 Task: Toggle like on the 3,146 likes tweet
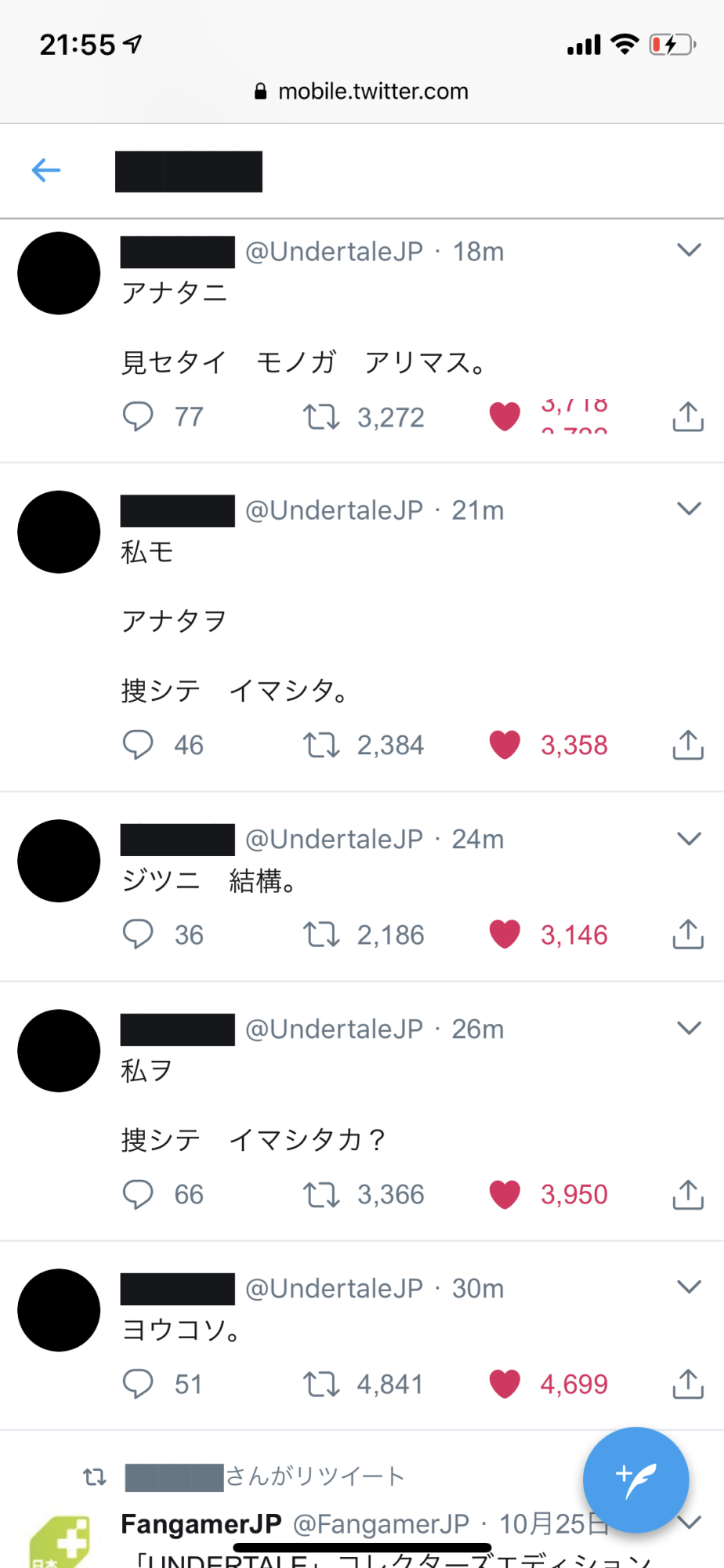(505, 935)
